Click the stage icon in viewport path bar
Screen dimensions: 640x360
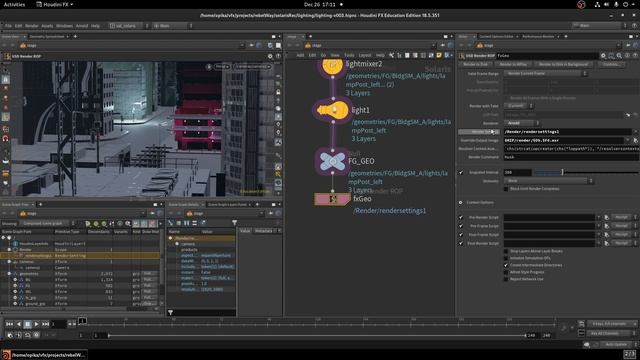(x=23, y=45)
